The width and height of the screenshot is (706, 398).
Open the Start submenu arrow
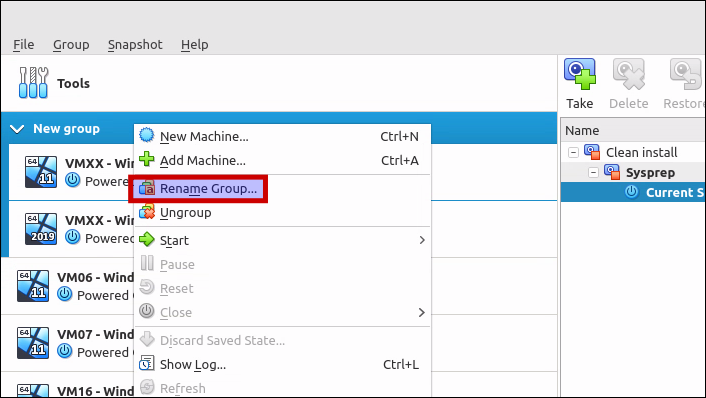click(422, 240)
